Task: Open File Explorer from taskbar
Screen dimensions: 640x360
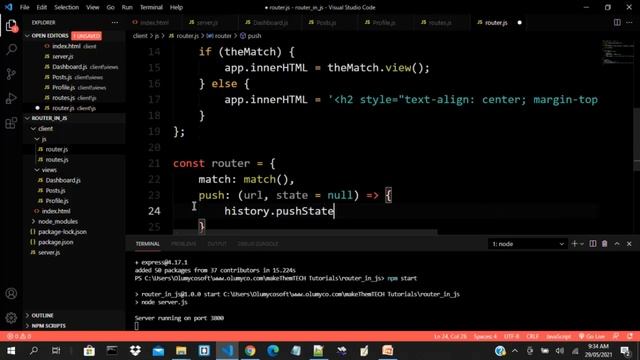Action: (181, 351)
